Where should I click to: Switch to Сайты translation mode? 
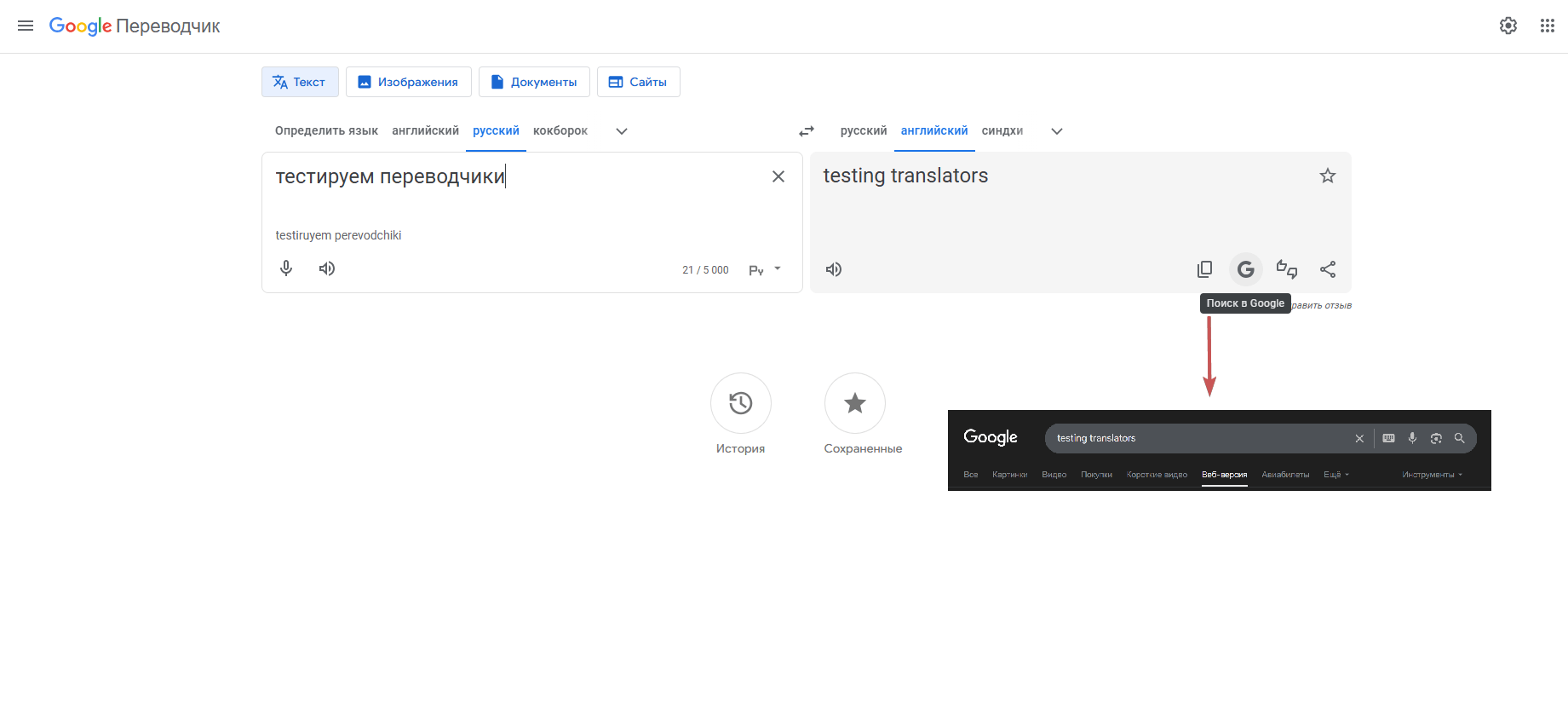(x=638, y=82)
